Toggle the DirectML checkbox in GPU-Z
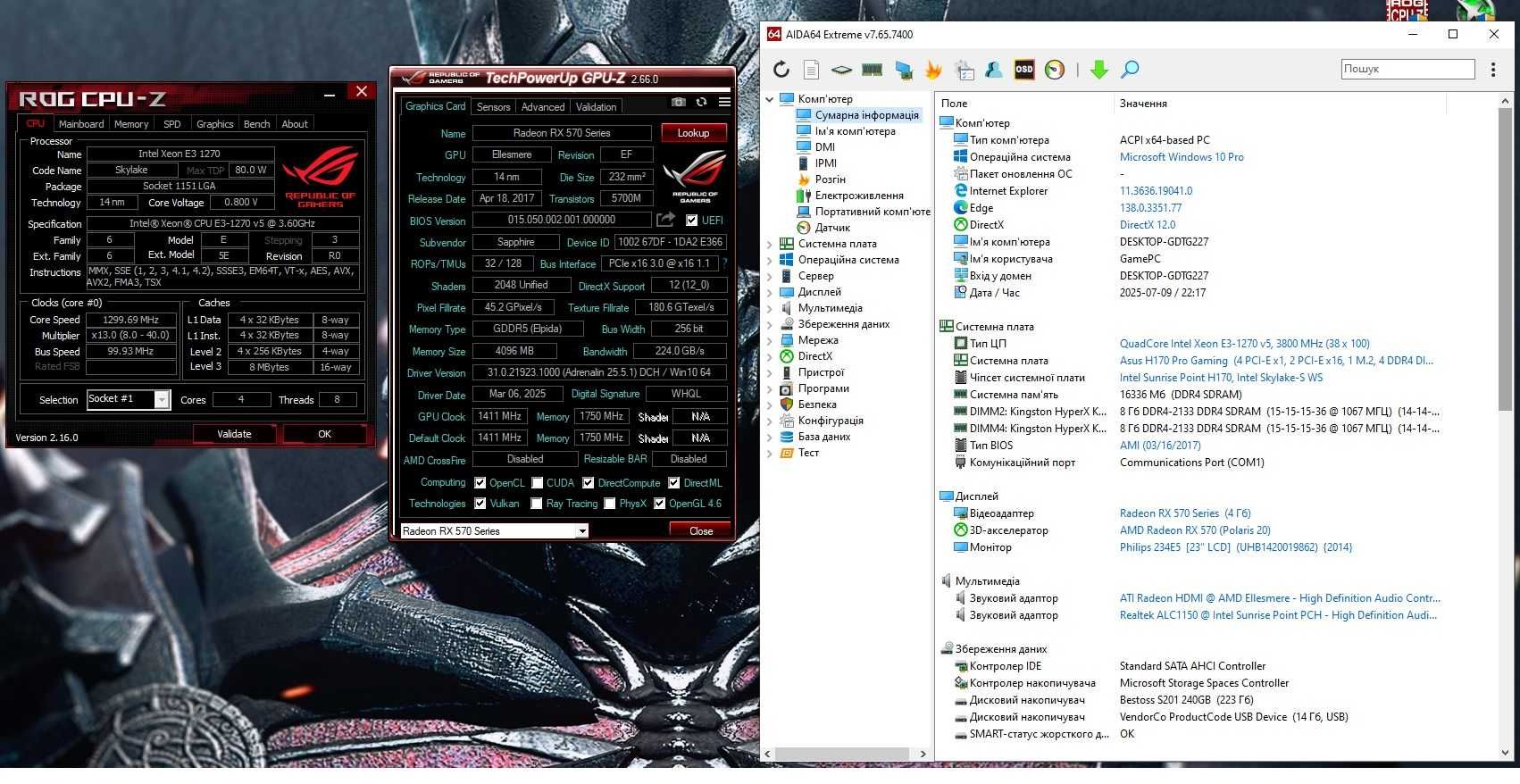This screenshot has height=784, width=1520. coord(673,483)
